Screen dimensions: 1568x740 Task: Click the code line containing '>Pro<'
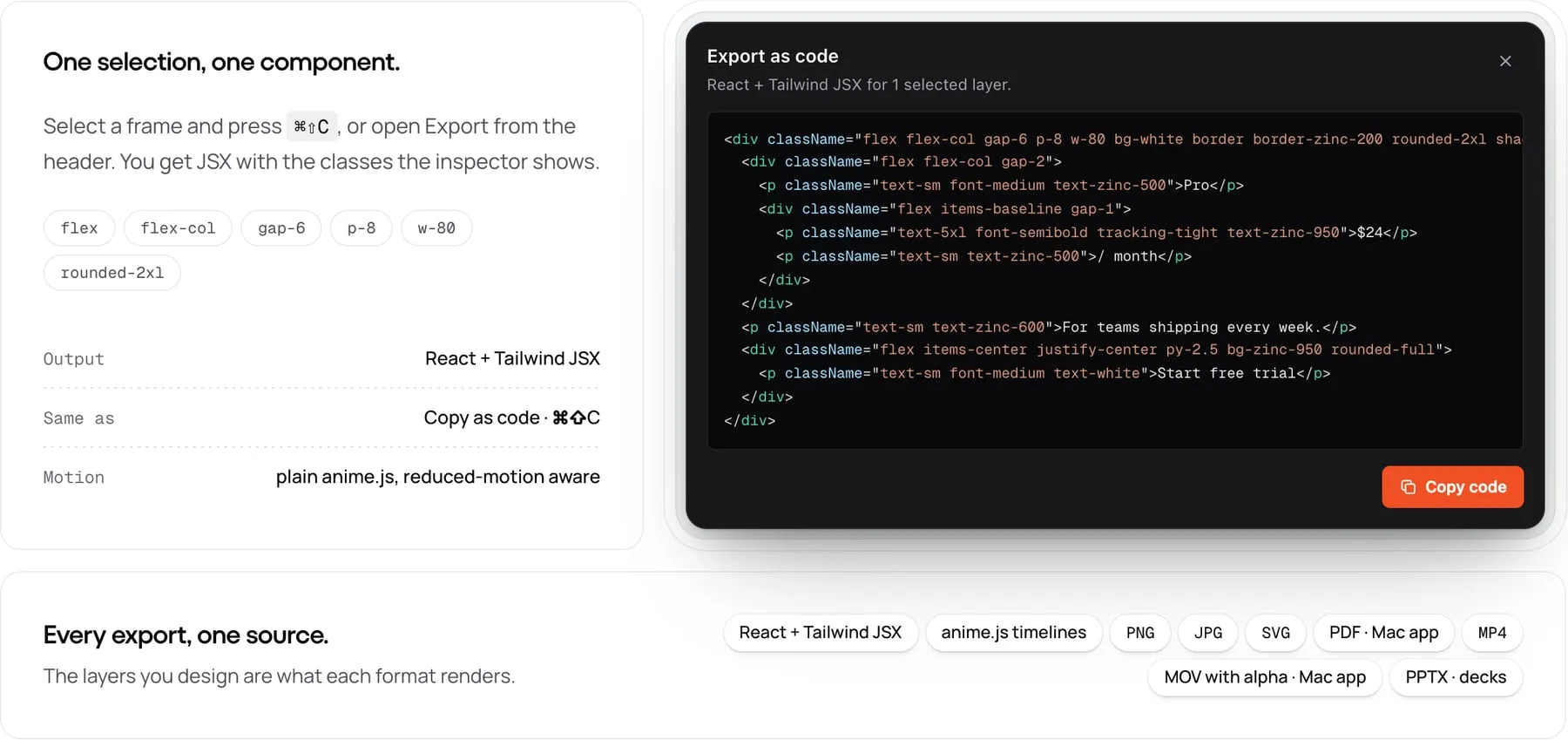(1001, 186)
